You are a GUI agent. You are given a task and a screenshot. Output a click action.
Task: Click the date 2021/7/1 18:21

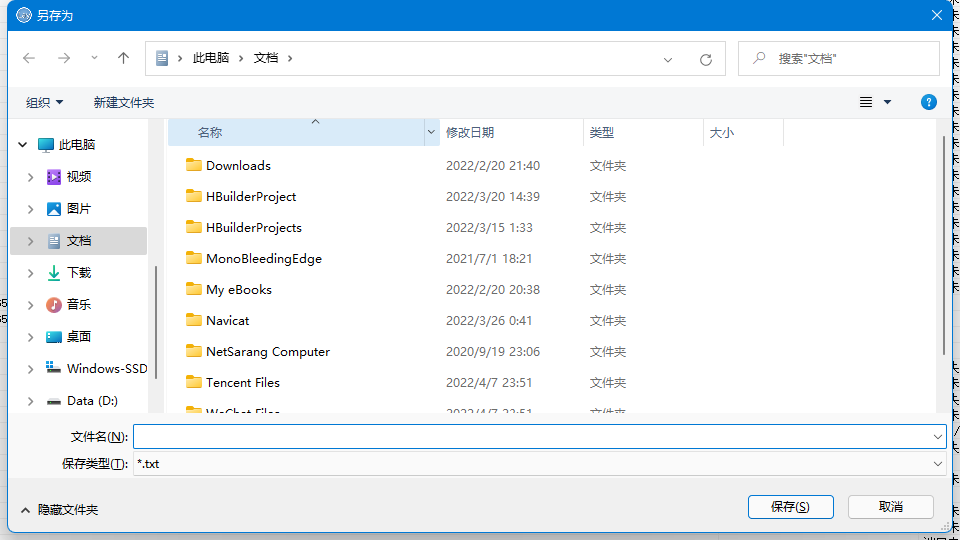click(489, 259)
